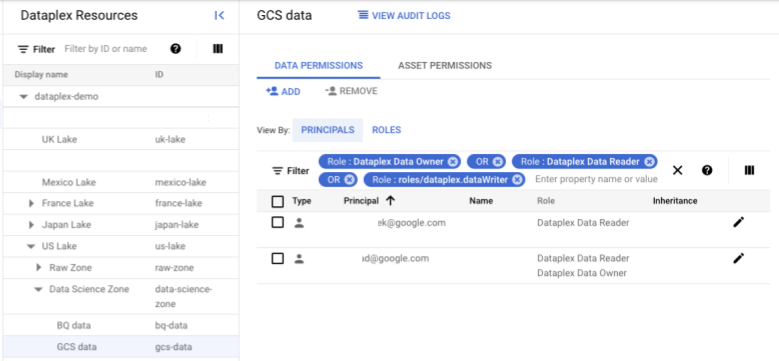The height and width of the screenshot is (361, 779).
Task: Click the remove-person icon beside REMOVE
Action: (330, 91)
